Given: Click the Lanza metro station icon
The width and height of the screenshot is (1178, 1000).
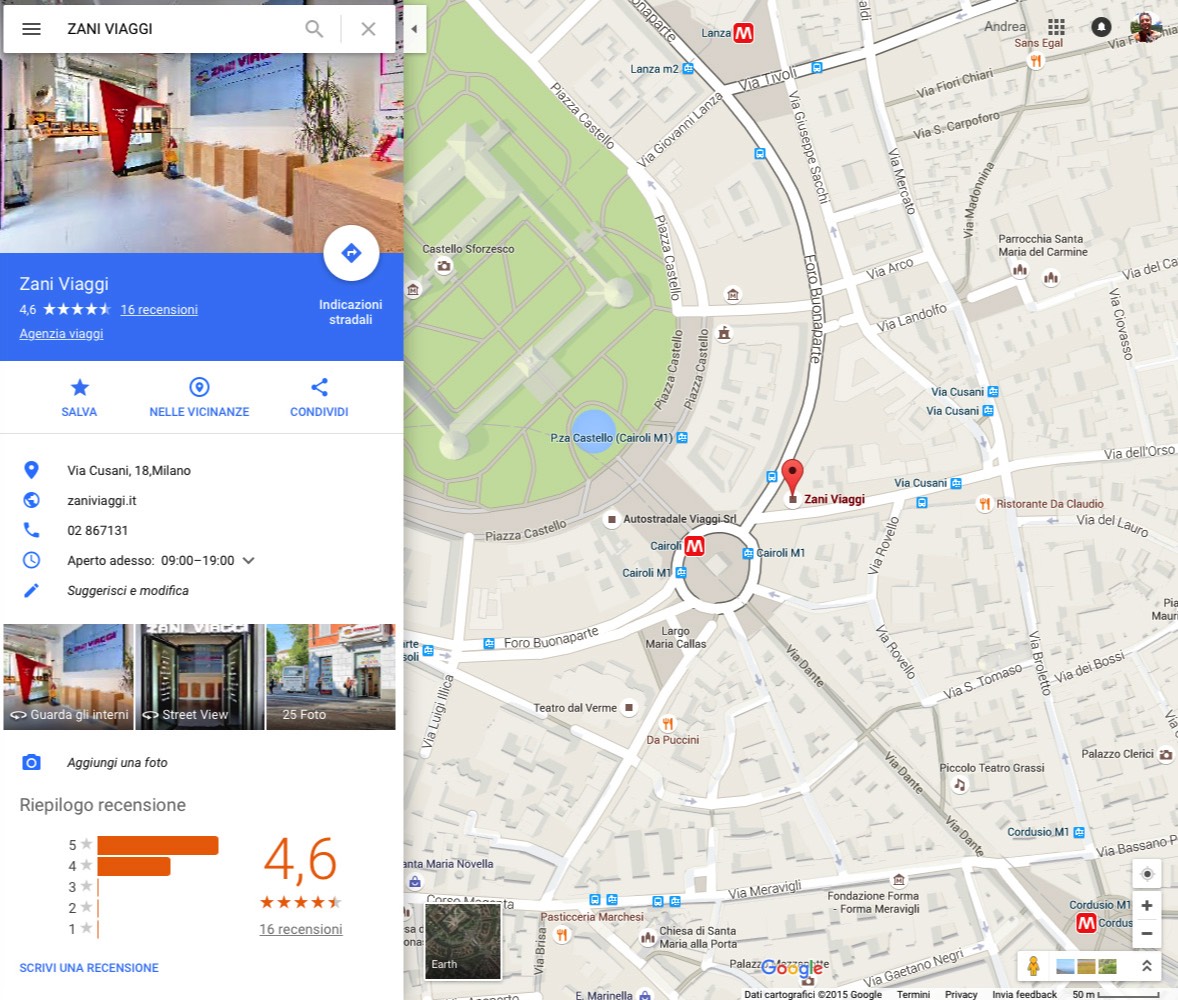Looking at the screenshot, I should (x=743, y=33).
